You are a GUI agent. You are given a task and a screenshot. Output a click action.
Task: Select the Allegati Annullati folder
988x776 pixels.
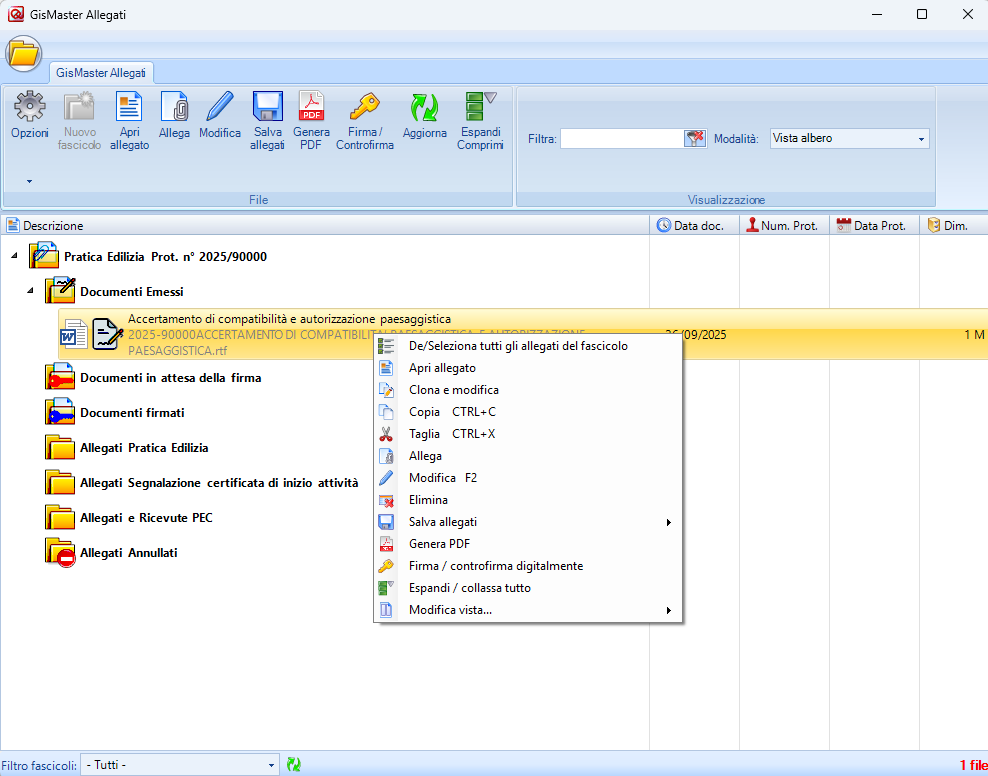pyautogui.click(x=128, y=553)
